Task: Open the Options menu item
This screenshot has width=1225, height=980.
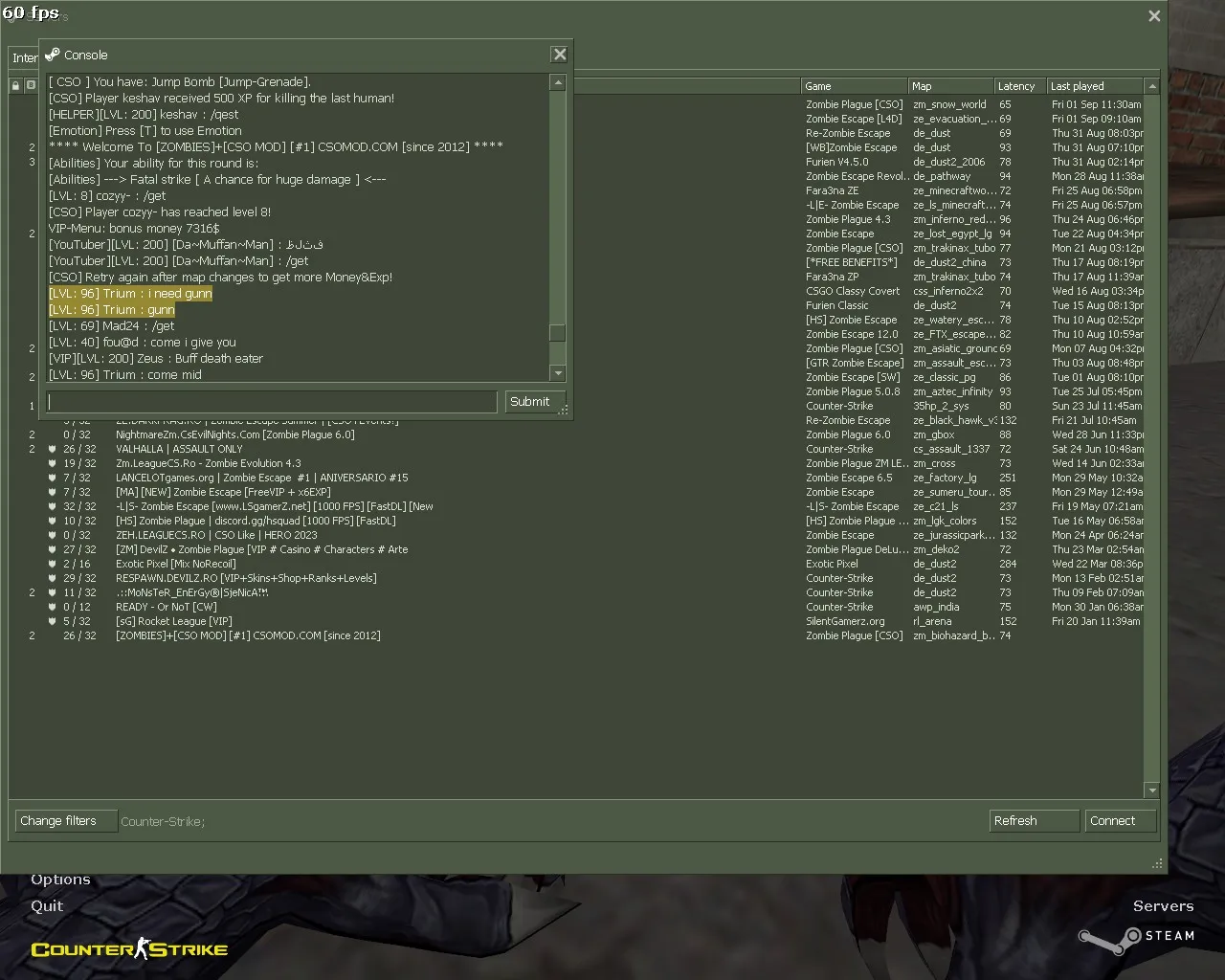Action: [60, 880]
